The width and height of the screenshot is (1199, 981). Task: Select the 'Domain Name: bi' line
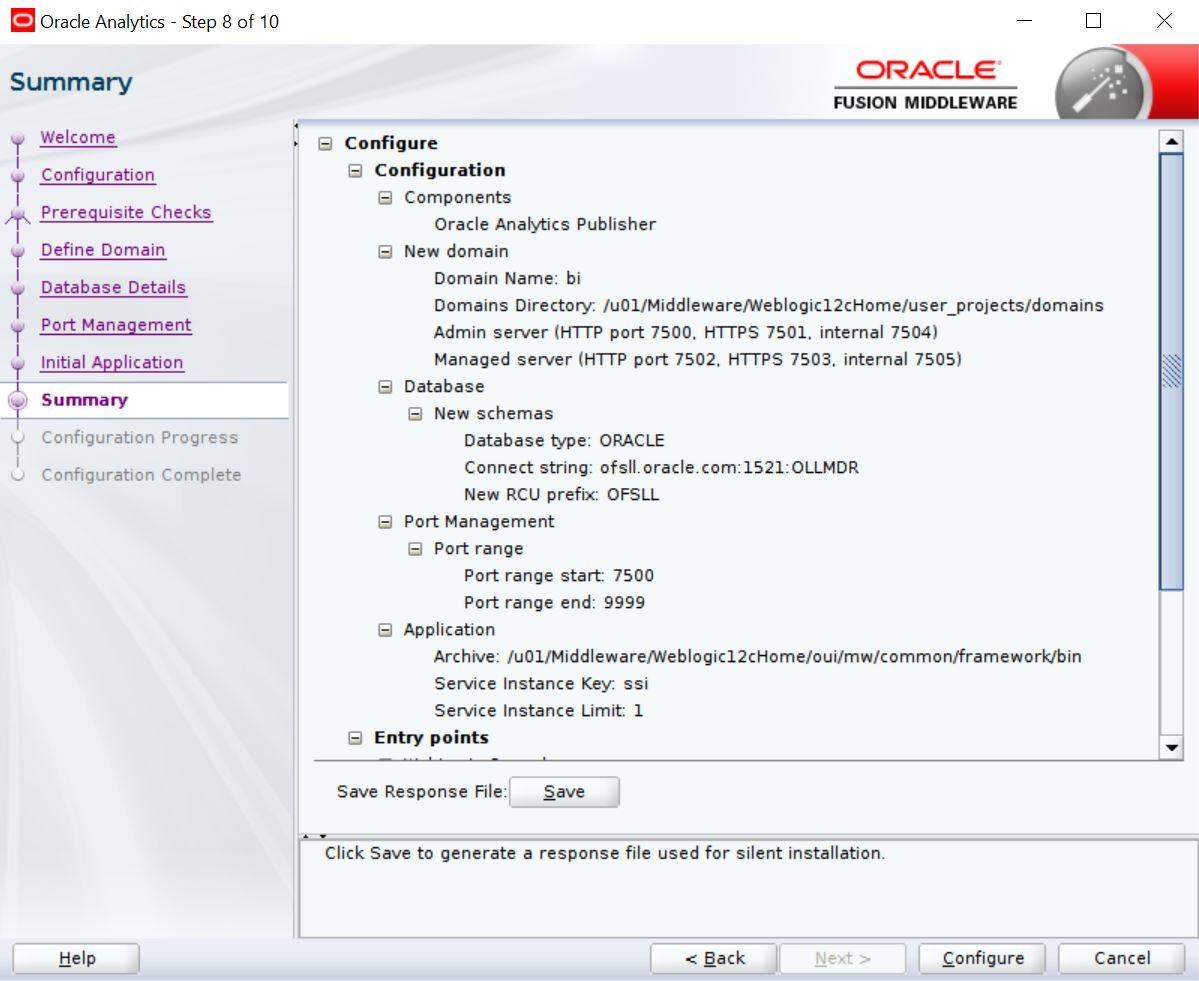pyautogui.click(x=508, y=278)
